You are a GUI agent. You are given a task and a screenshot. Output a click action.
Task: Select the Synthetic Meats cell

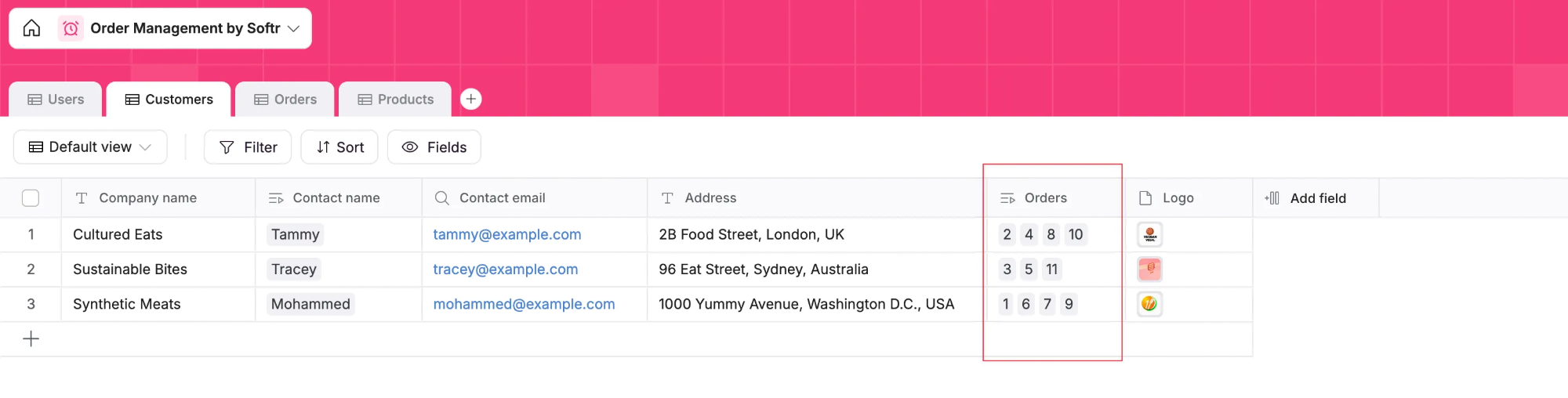tap(158, 304)
